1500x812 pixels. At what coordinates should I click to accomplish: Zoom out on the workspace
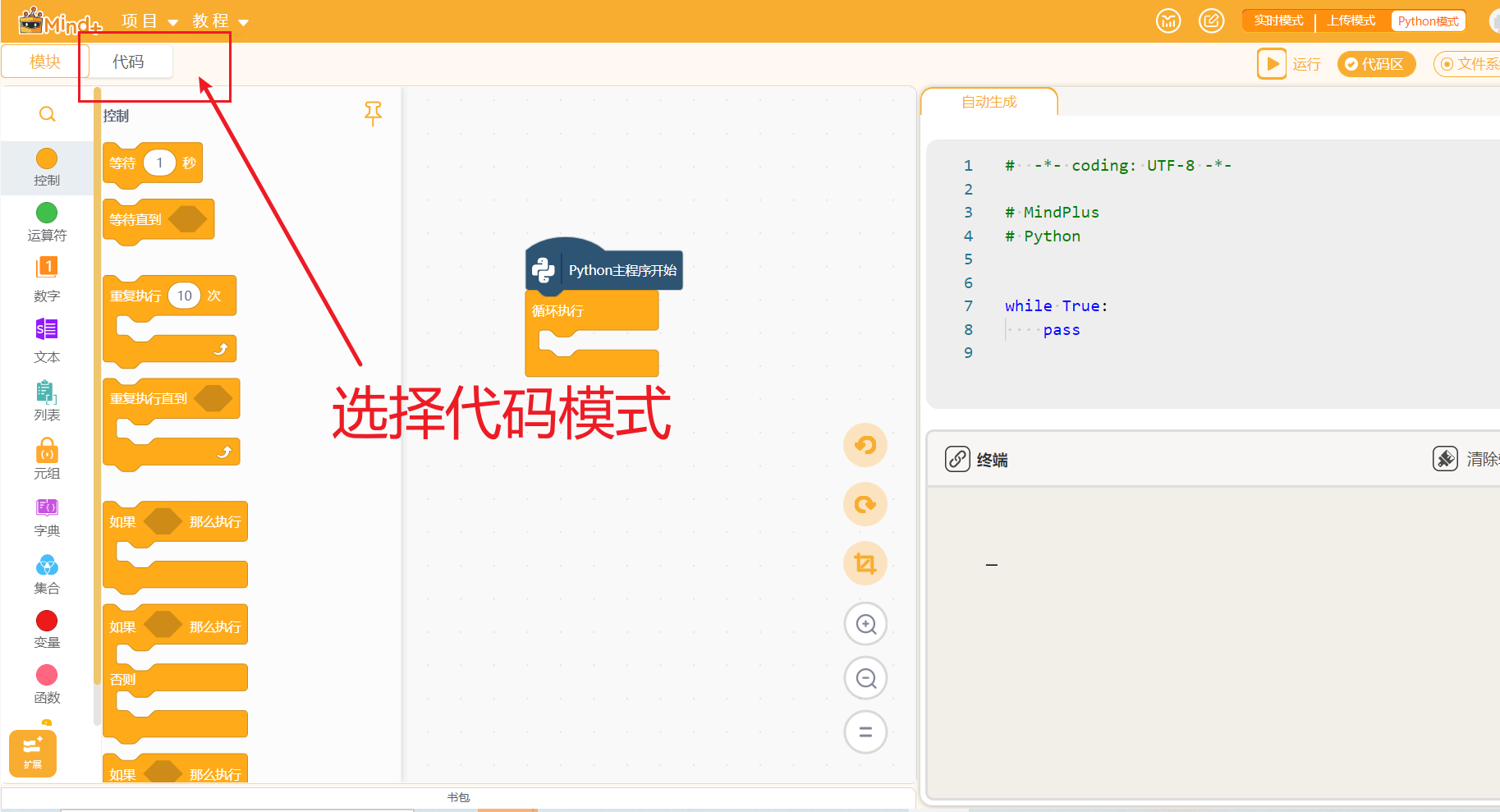[865, 678]
